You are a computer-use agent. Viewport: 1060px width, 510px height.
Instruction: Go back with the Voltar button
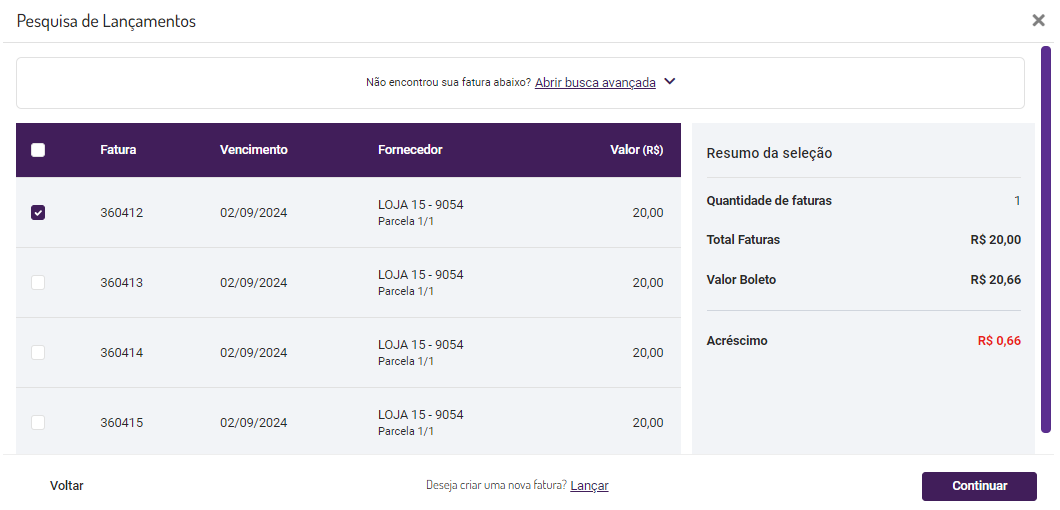tap(67, 486)
